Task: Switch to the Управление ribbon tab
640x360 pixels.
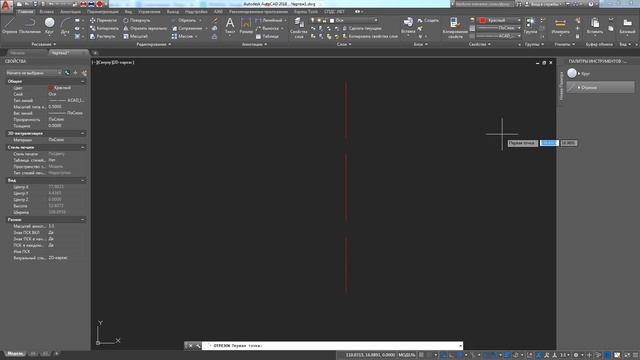Action: [x=149, y=12]
